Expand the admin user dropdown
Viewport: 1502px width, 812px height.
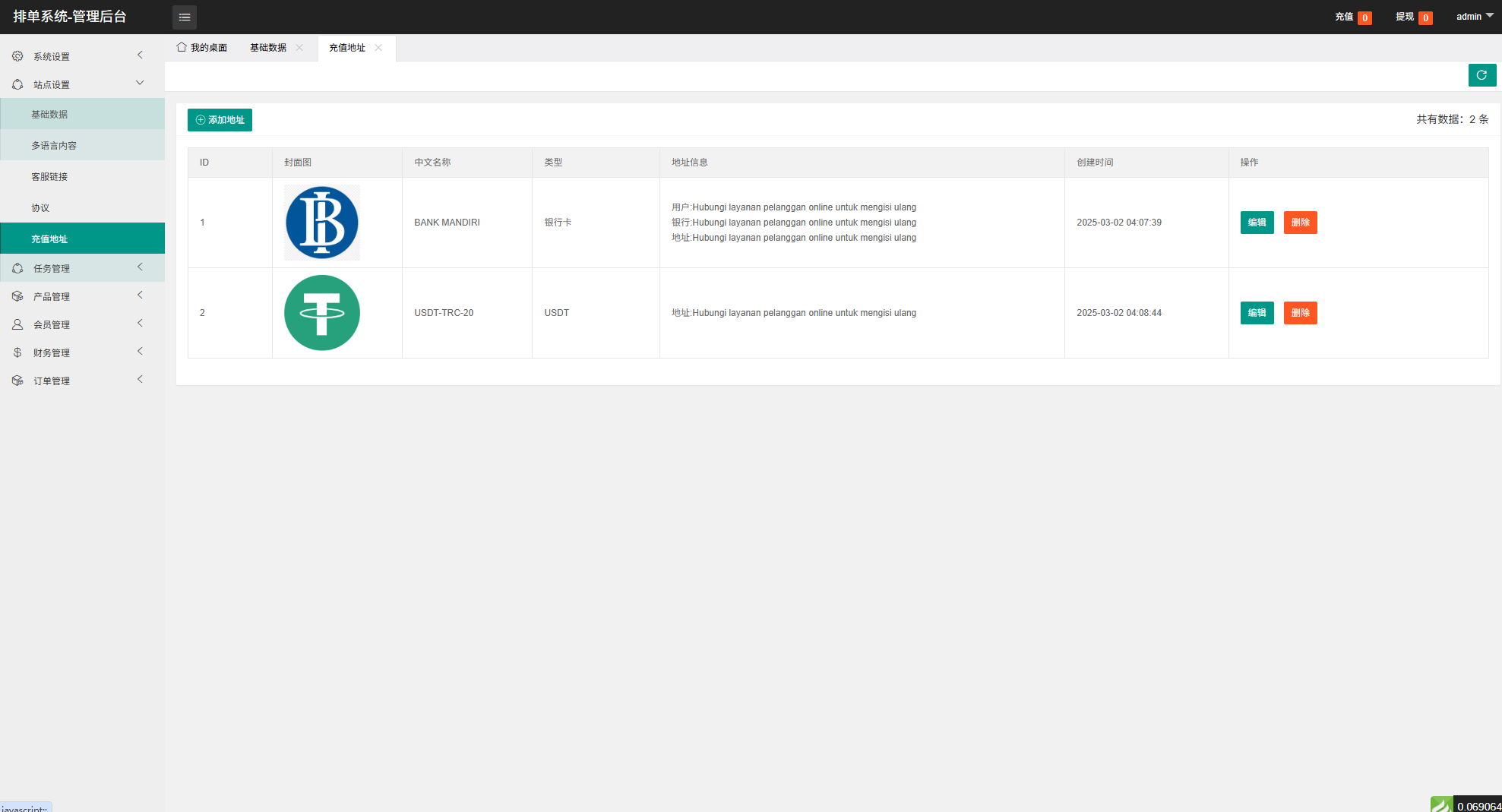1474,17
